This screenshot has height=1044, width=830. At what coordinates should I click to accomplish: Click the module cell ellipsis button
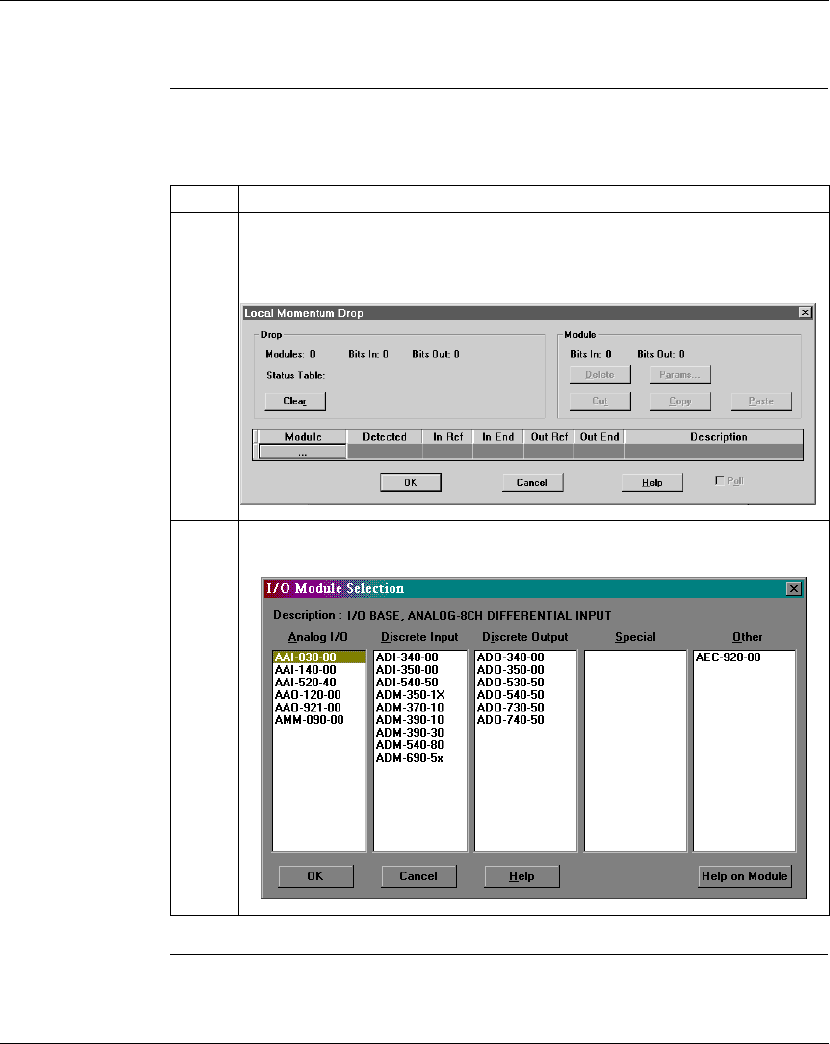click(302, 452)
